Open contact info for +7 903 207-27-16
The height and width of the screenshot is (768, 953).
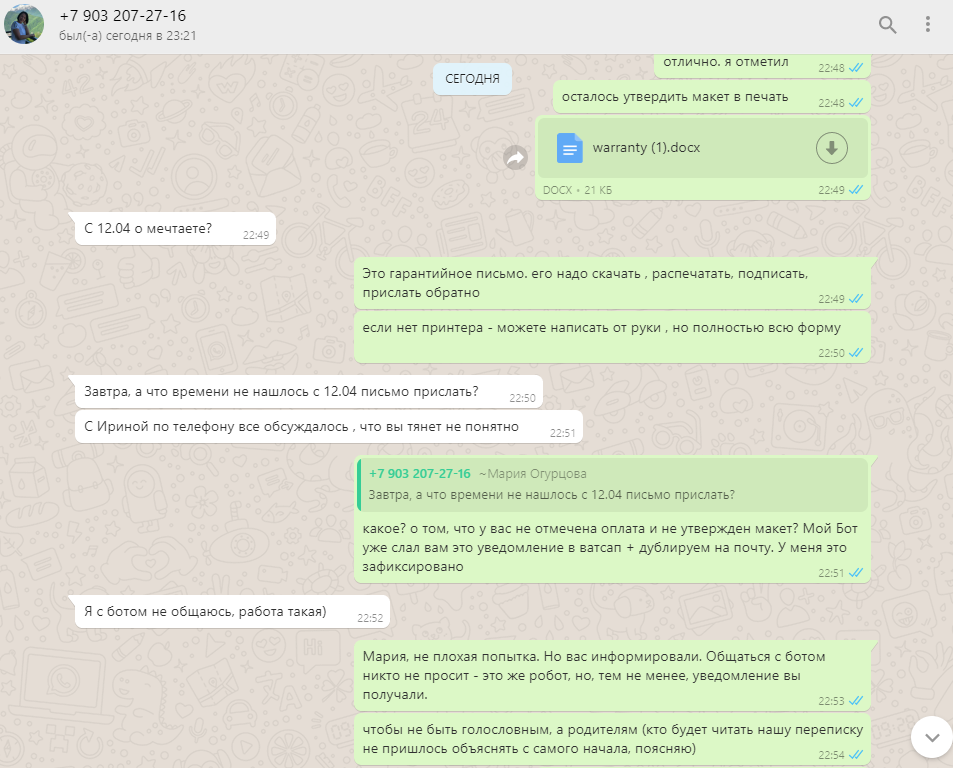point(123,16)
